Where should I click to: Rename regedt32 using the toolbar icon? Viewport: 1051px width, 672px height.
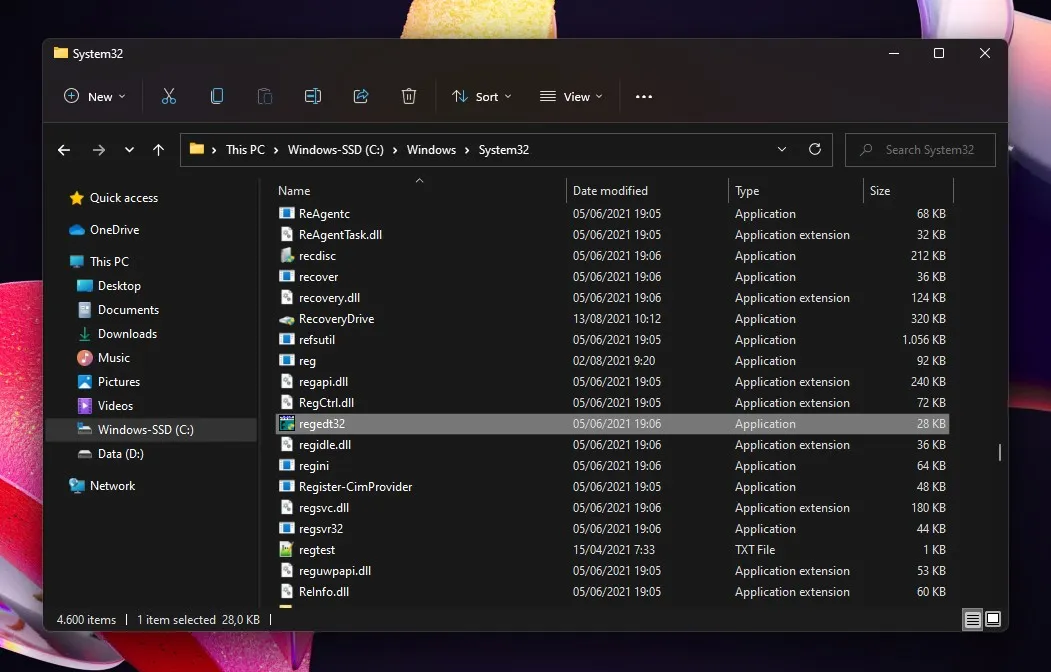tap(312, 96)
